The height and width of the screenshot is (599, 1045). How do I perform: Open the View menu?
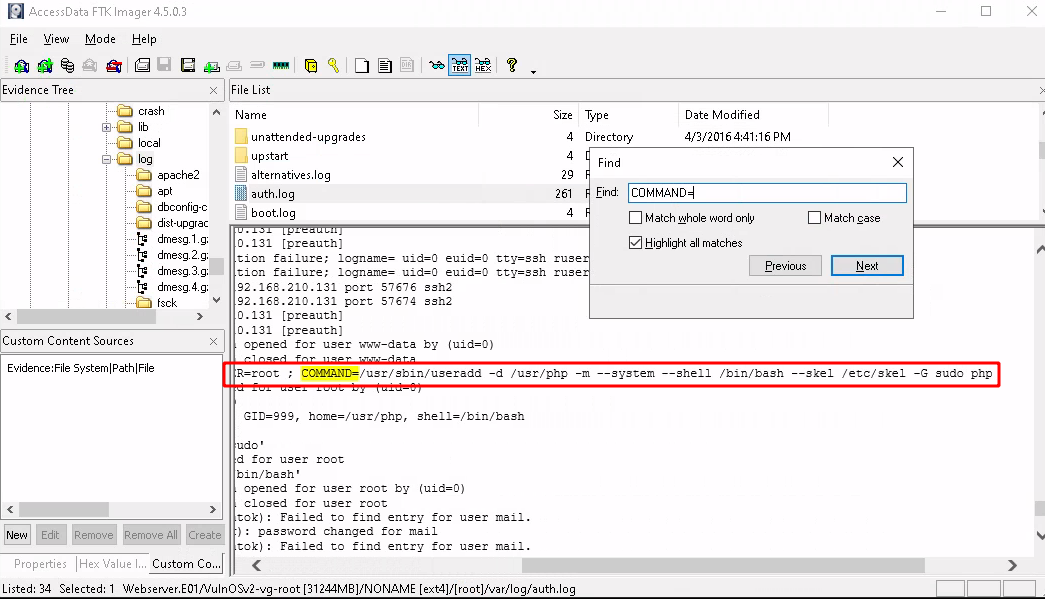[x=56, y=39]
